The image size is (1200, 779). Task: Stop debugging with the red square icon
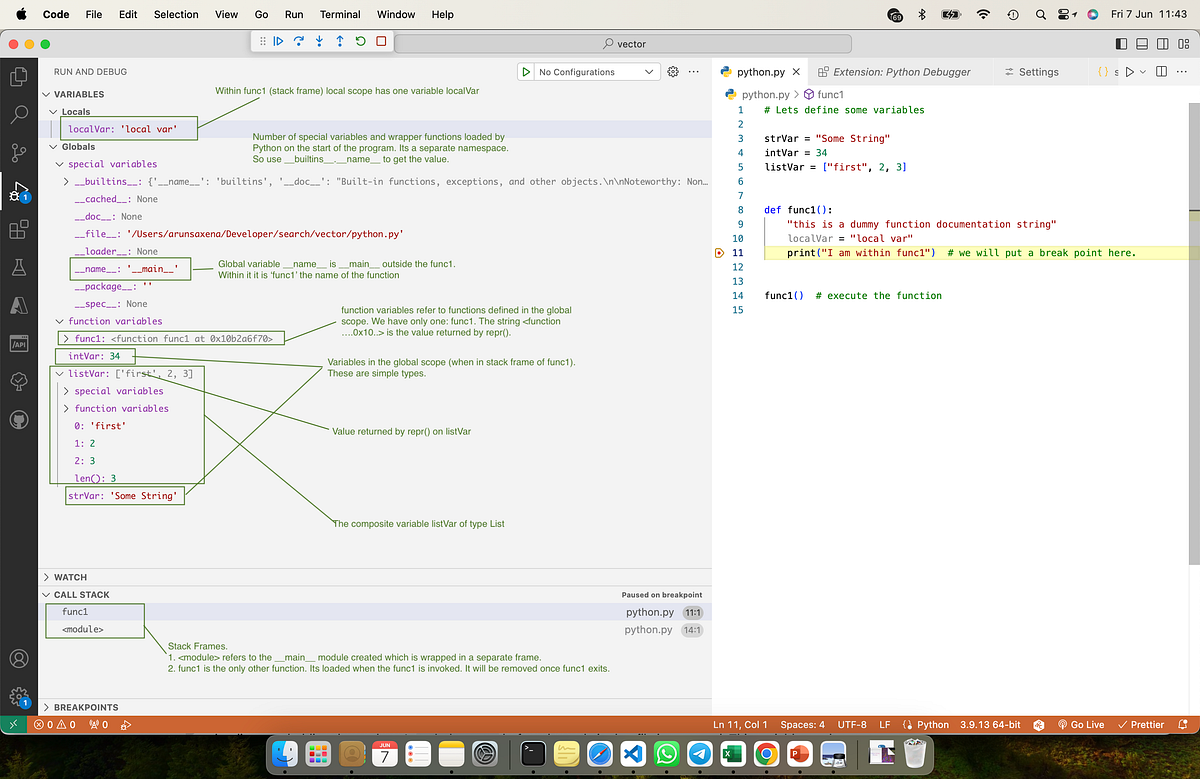point(381,41)
